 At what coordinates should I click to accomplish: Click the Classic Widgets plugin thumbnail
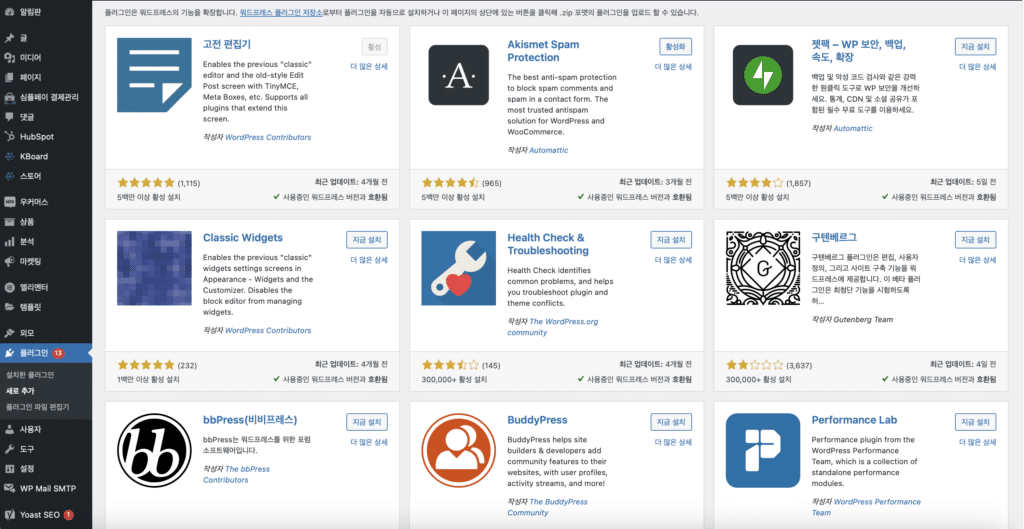coord(154,268)
